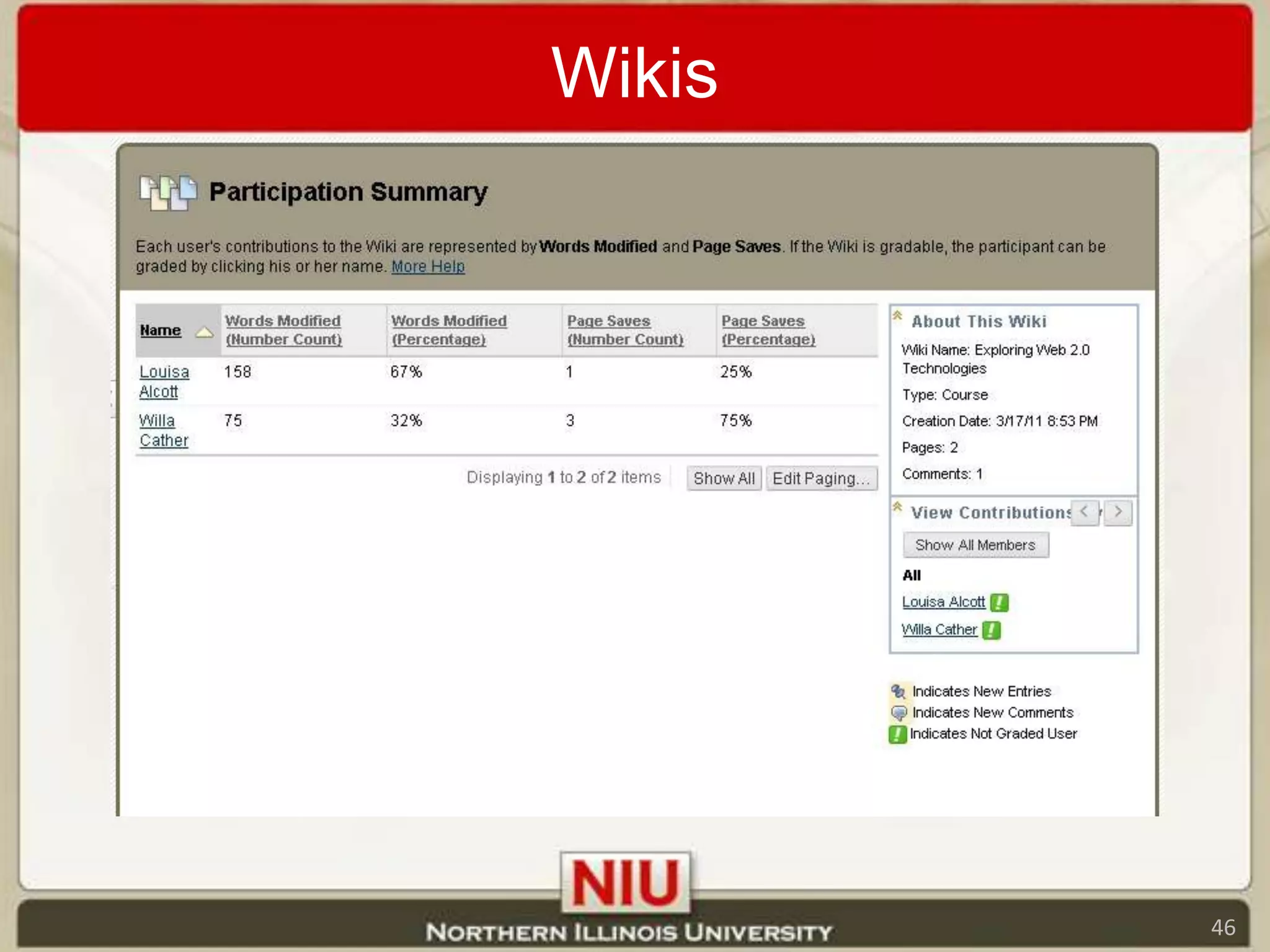Click the Comments: 1 text

(943, 474)
